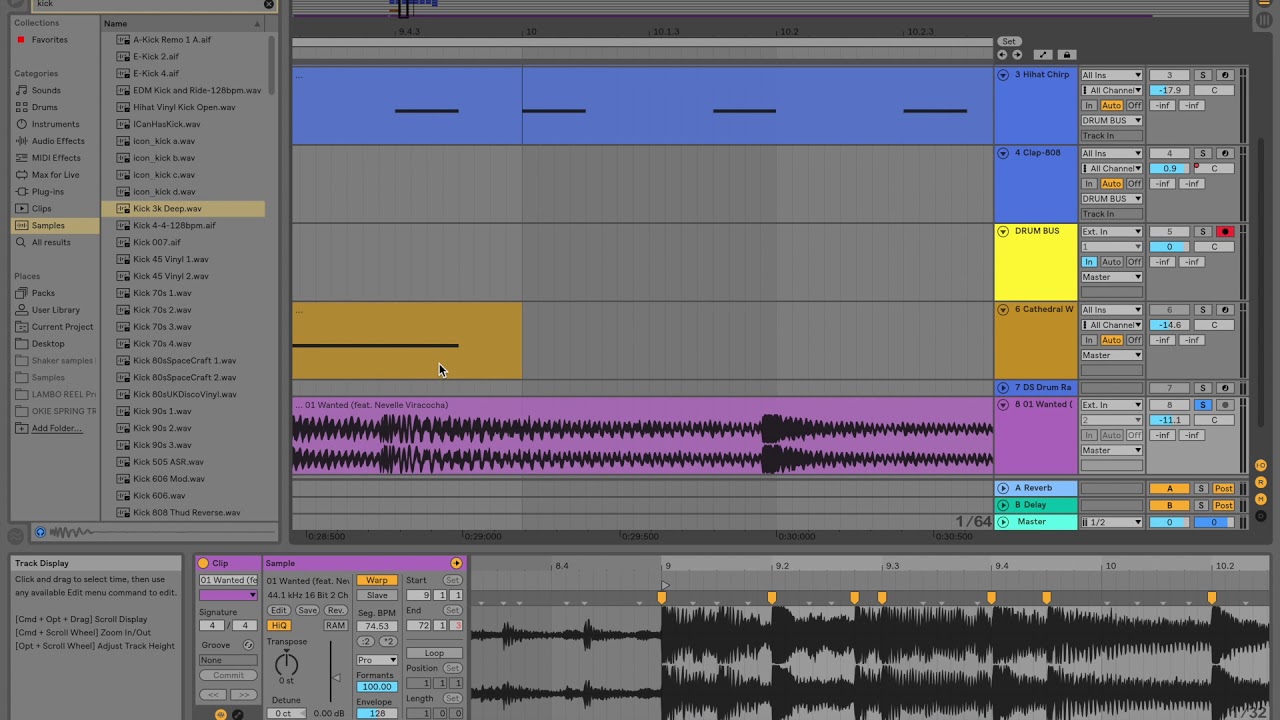
Task: Open the Pro warp mode dropdown
Action: coord(377,660)
